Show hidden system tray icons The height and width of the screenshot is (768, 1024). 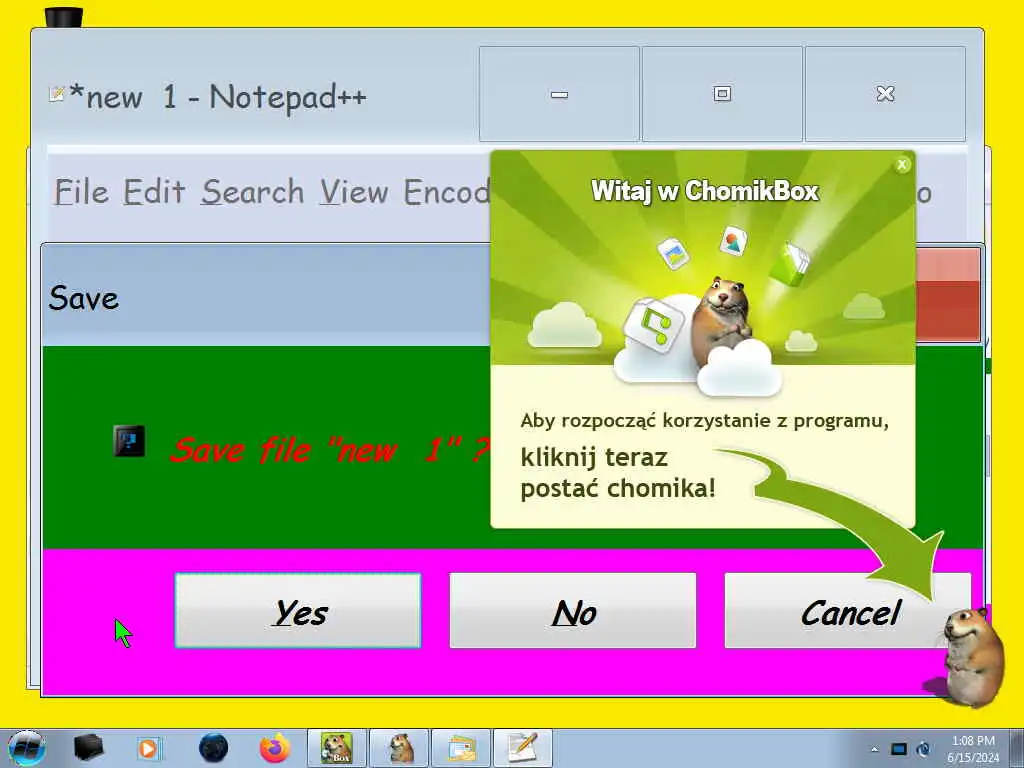pyautogui.click(x=874, y=749)
